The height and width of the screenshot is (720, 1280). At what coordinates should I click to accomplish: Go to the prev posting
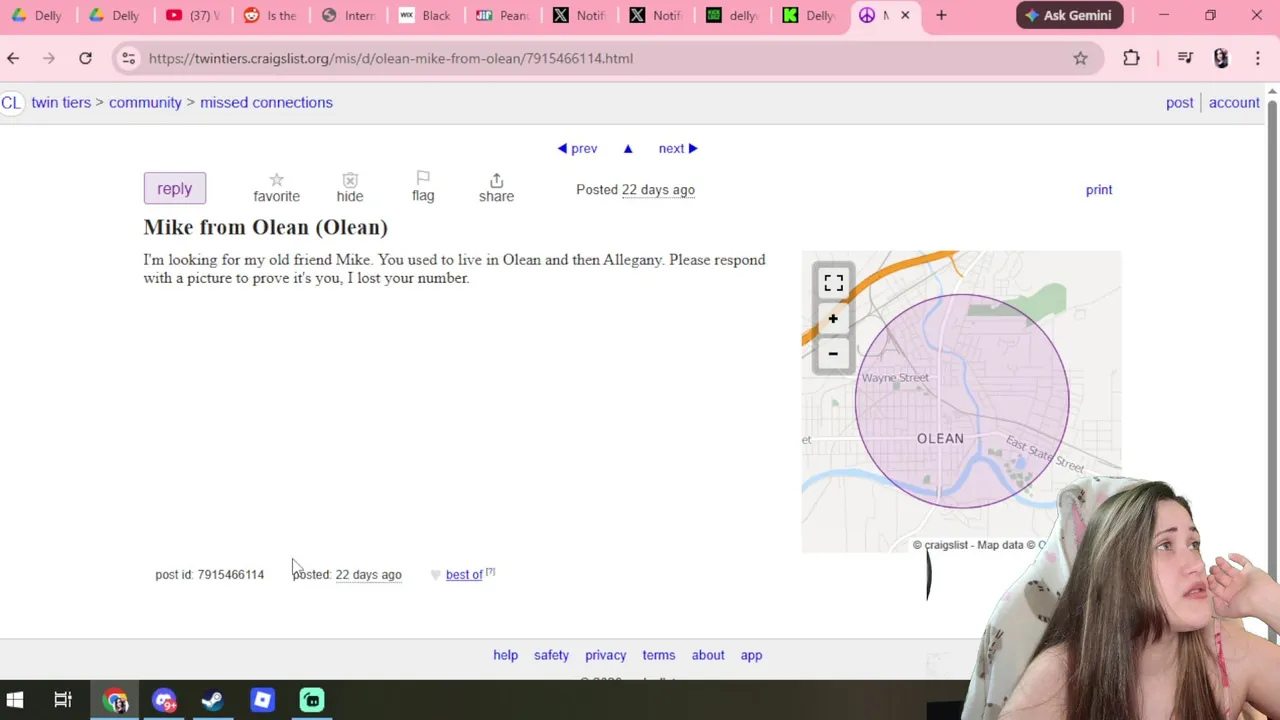tap(577, 148)
